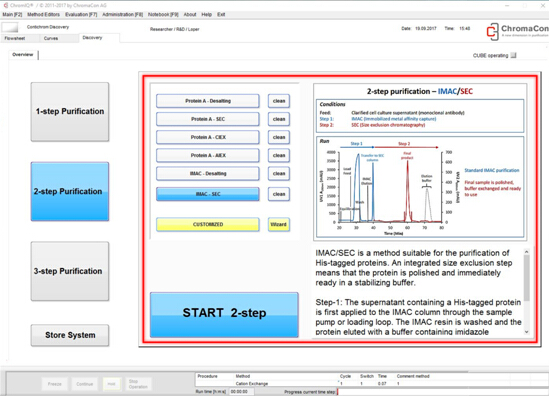Toggle the CUBE operating checkbox
This screenshot has width=549, height=396.
coord(513,55)
